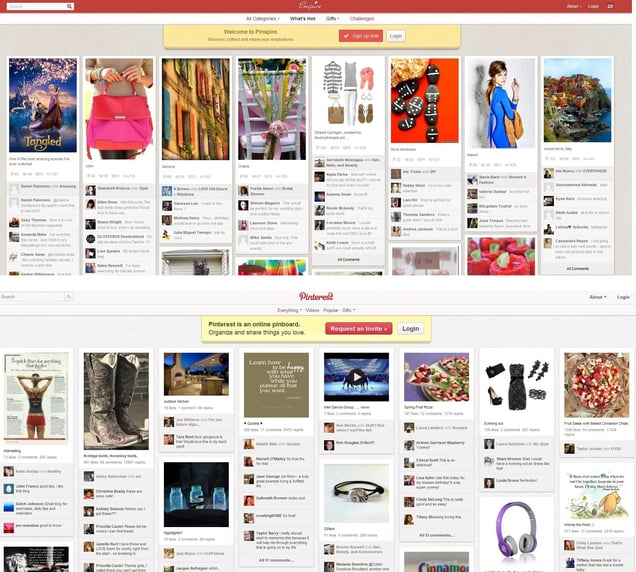Focus the Pinterest search field
Image resolution: width=636 pixels, height=572 pixels.
pyautogui.click(x=32, y=297)
